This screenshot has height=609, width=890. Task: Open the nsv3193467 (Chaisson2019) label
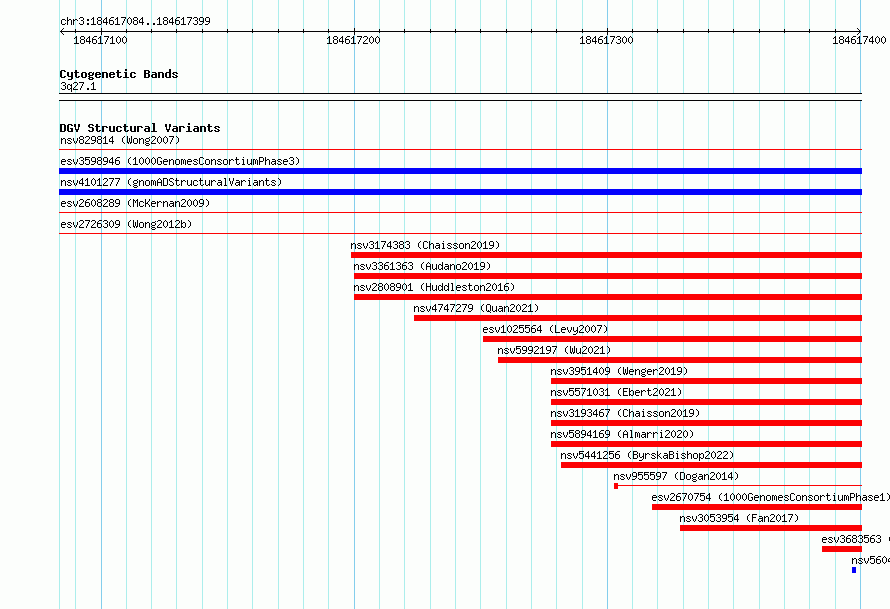(625, 413)
